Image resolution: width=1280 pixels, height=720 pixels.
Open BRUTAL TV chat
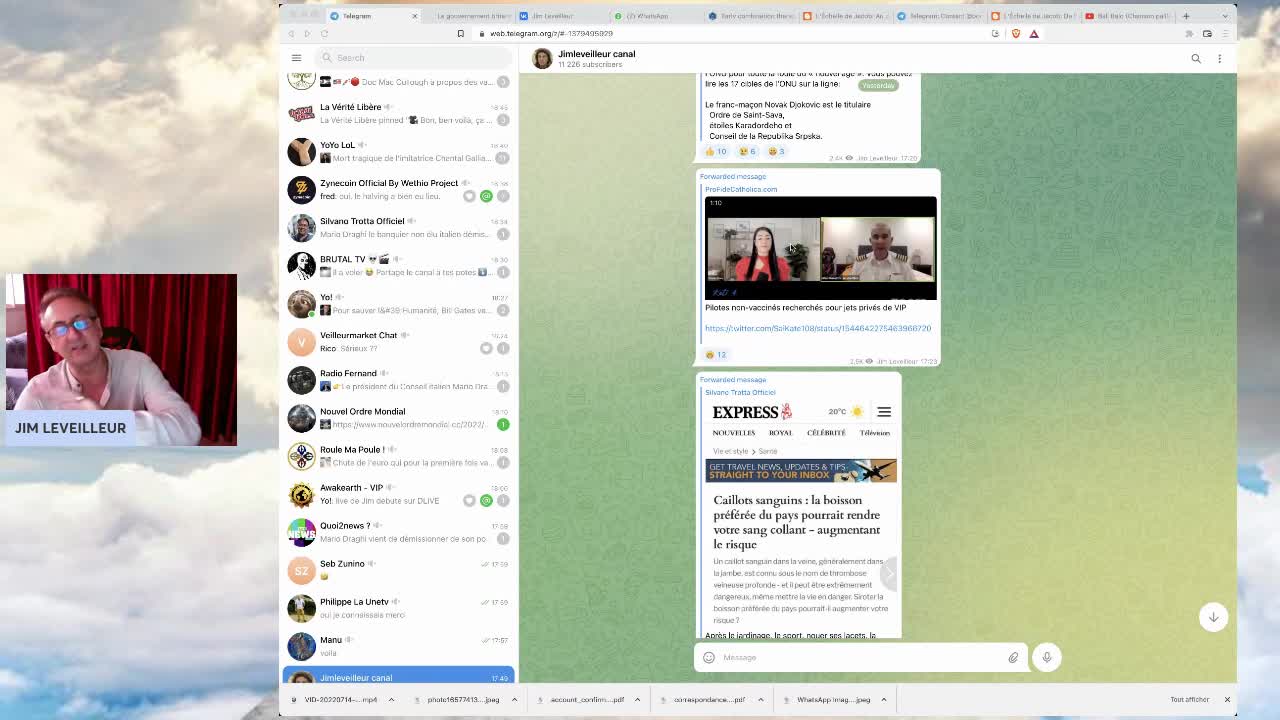tap(399, 265)
